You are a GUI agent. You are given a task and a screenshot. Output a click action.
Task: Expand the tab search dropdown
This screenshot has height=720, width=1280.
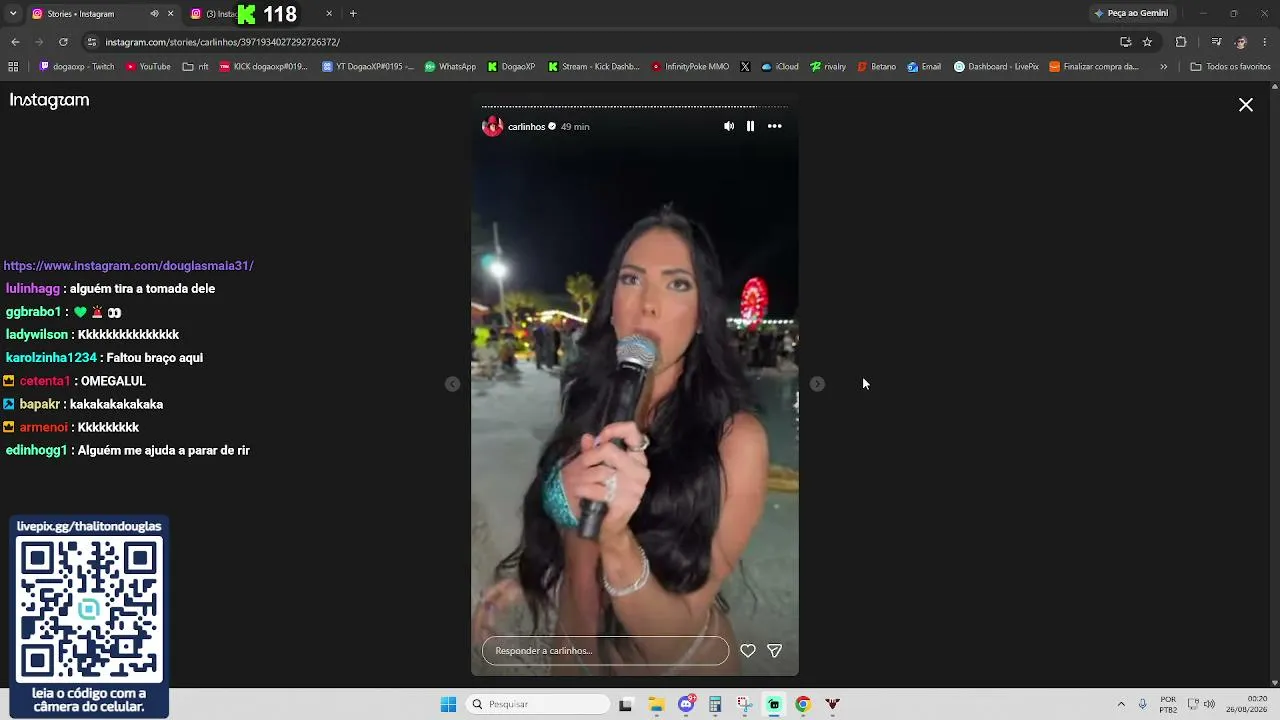[x=13, y=14]
